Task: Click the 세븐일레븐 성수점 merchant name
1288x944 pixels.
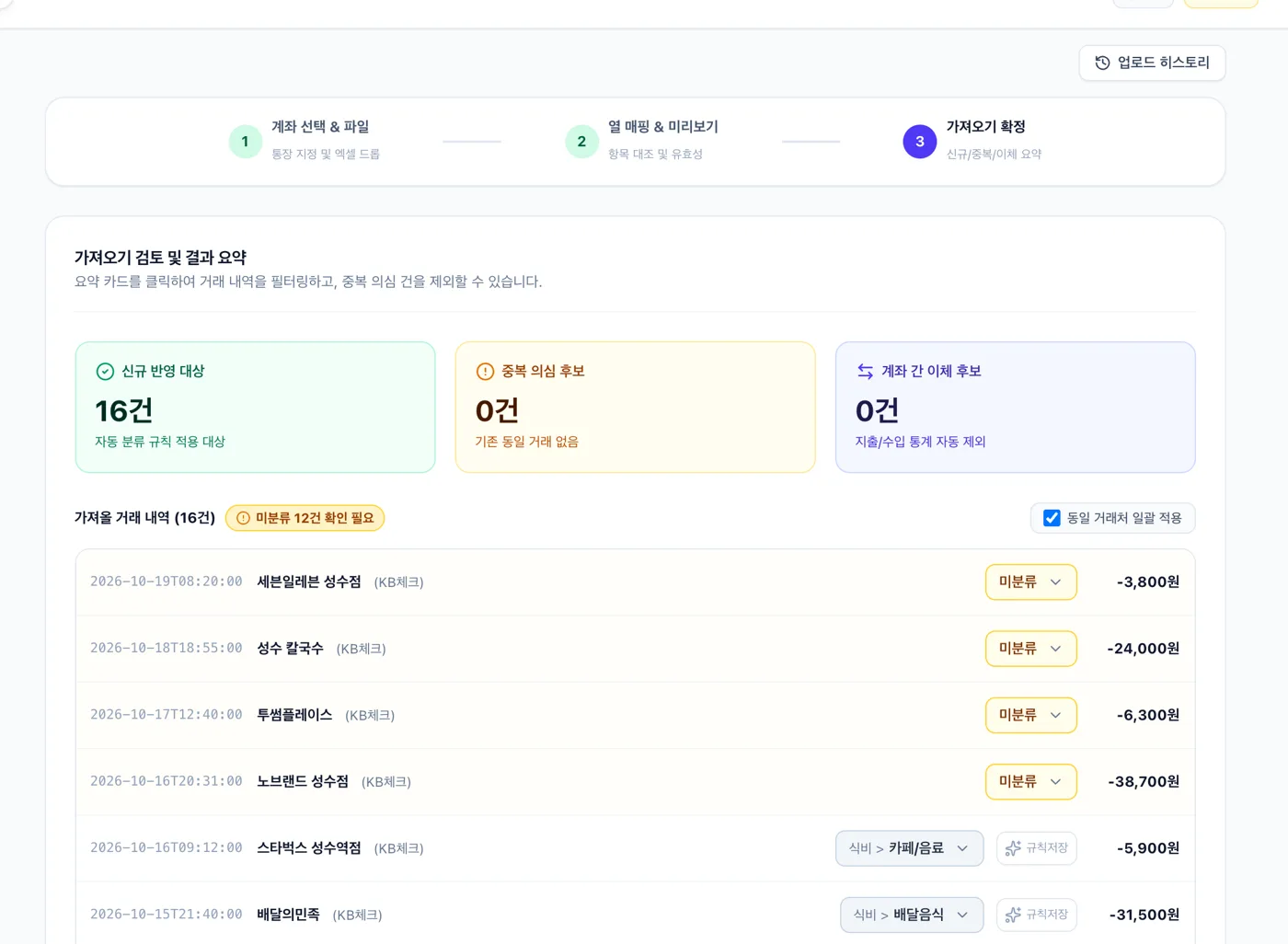Action: coord(309,581)
